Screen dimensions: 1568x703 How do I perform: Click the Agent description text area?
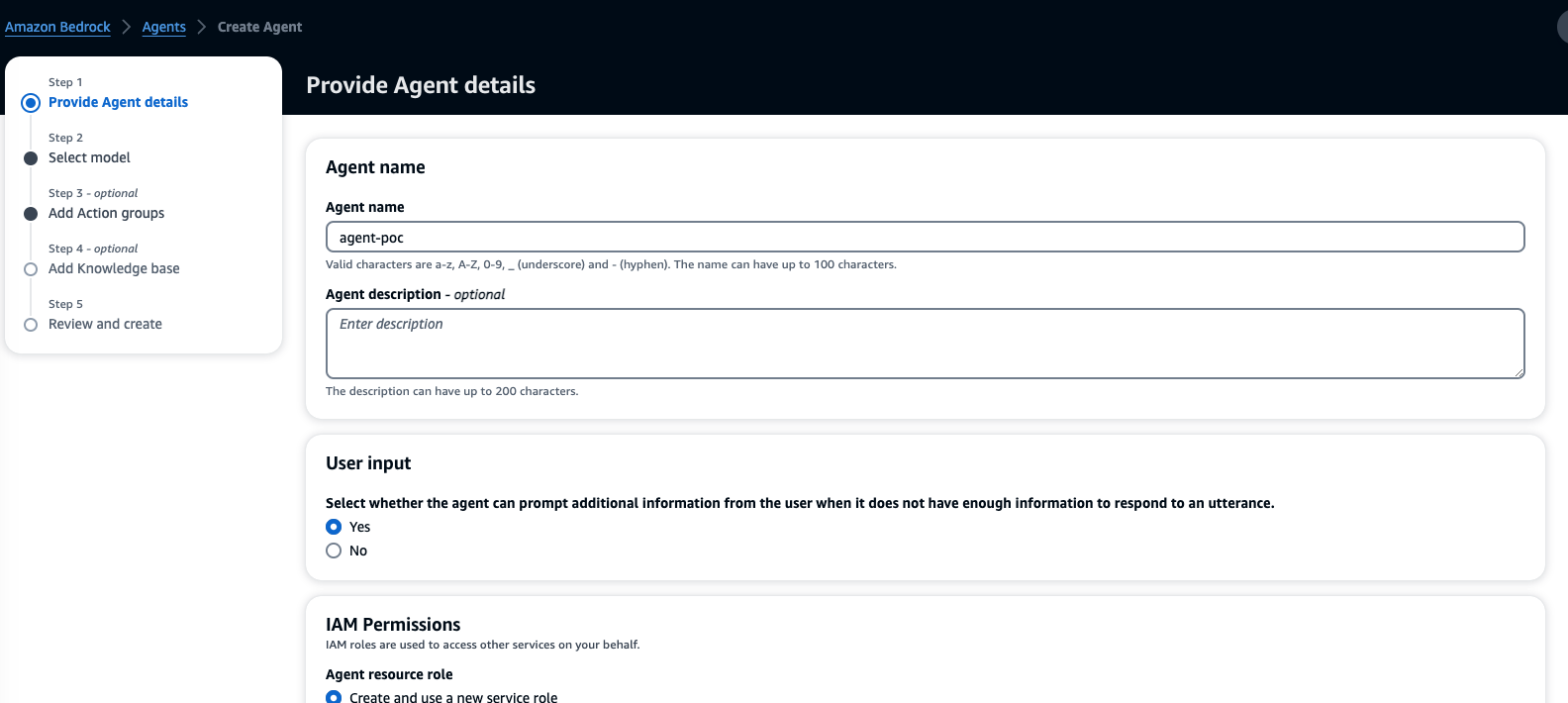coord(925,344)
